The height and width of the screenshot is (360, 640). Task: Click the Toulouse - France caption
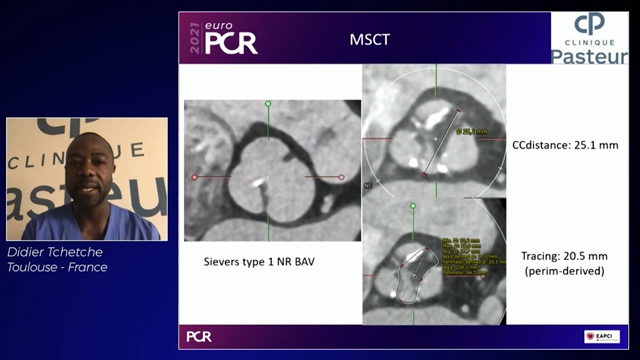point(57,267)
